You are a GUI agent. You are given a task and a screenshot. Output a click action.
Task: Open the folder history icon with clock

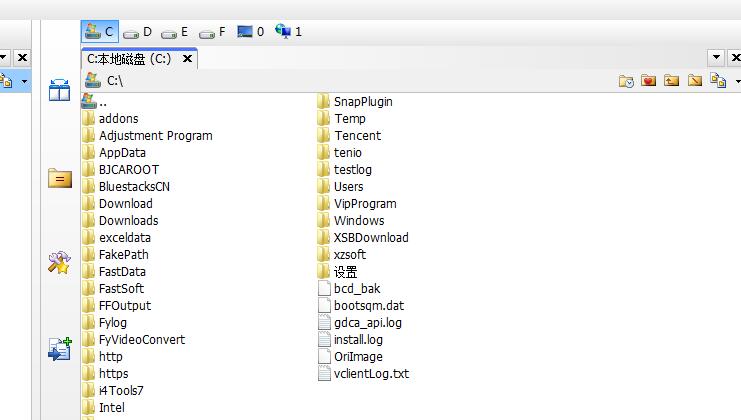626,81
